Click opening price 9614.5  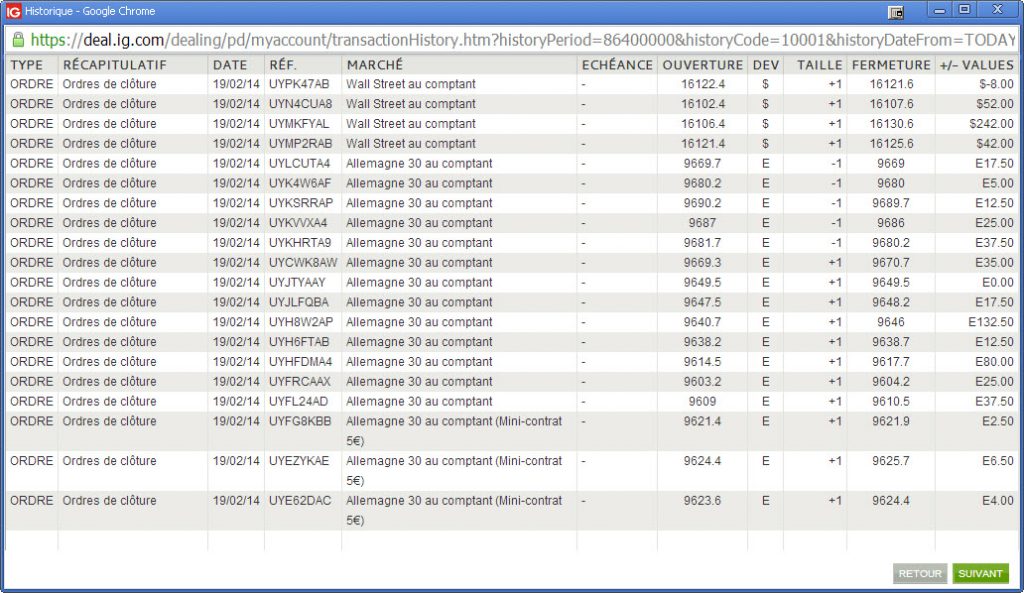703,362
